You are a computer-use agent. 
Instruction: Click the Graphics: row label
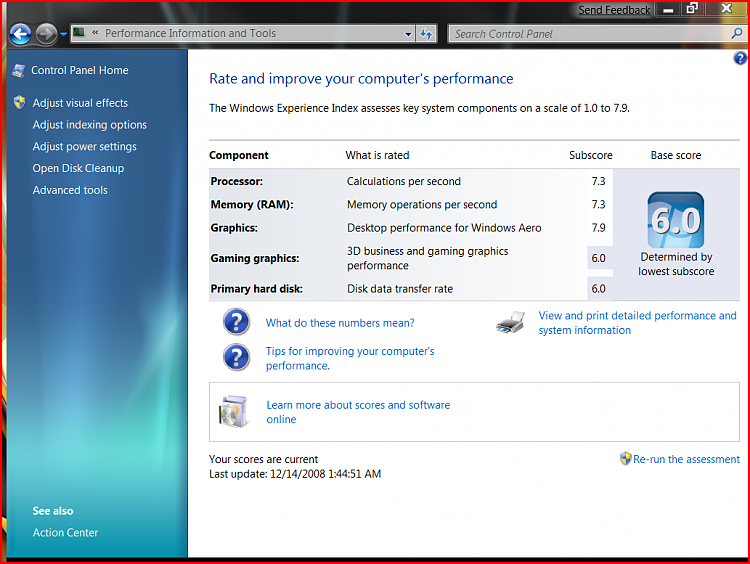click(x=234, y=228)
